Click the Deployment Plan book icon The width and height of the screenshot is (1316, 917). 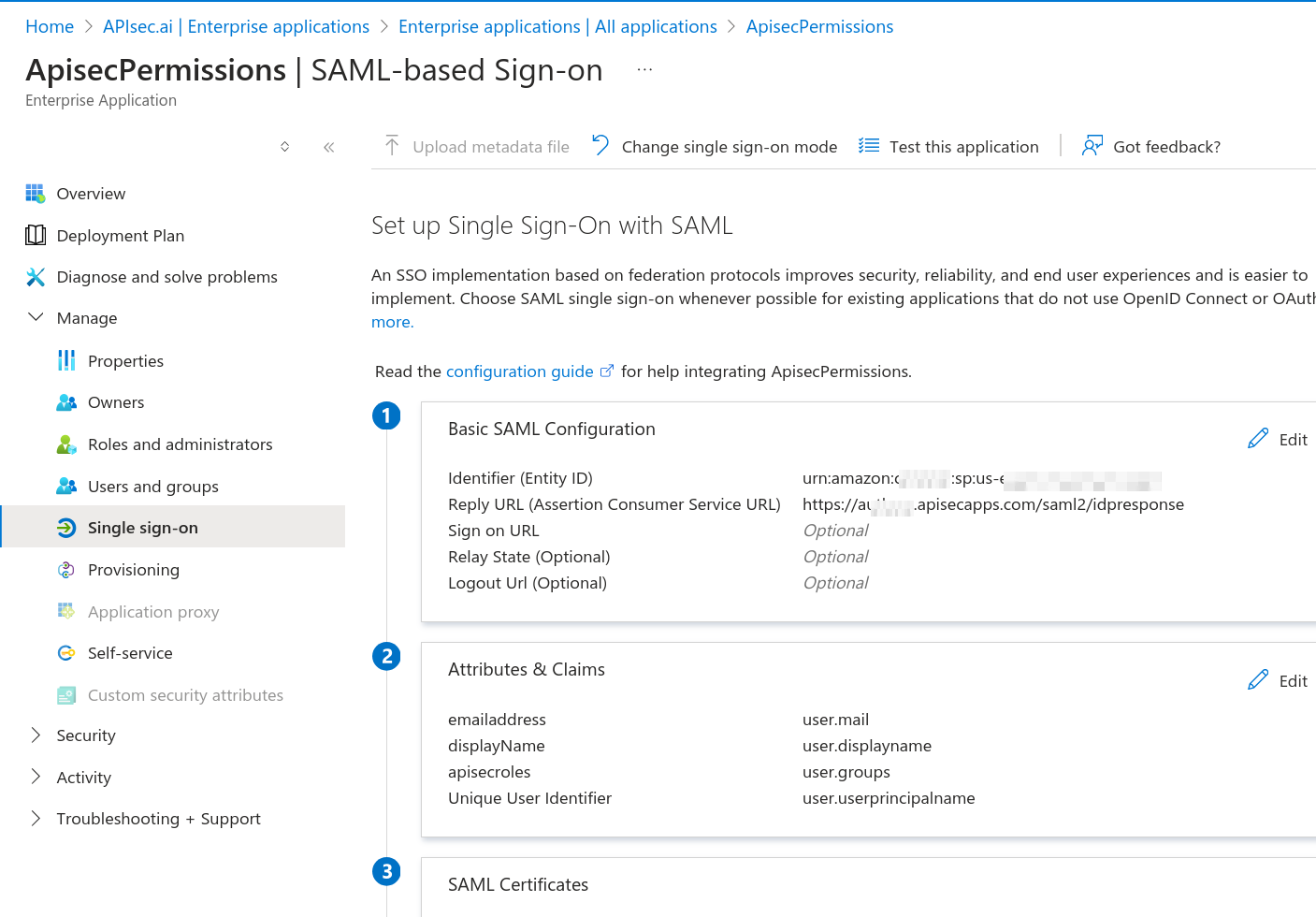(x=36, y=236)
